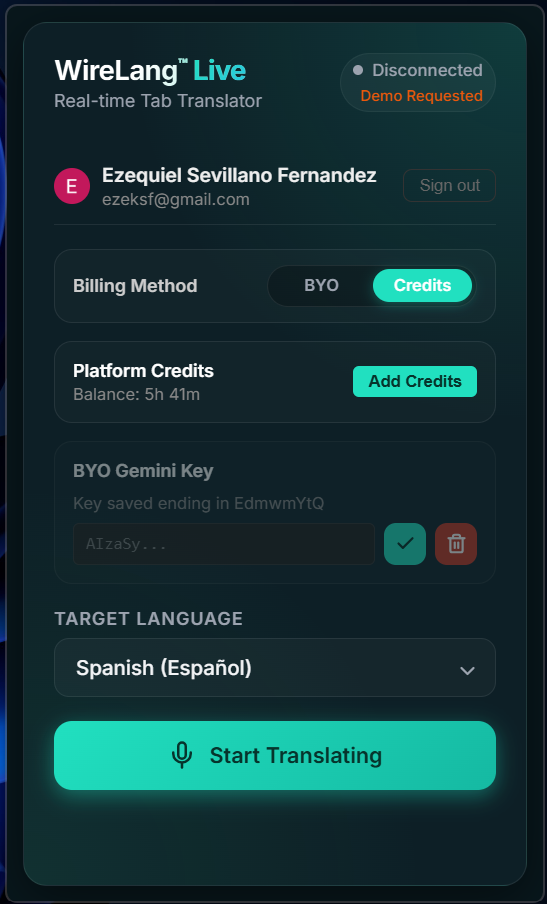
Task: Click the ezeksf@gmail.com email text
Action: [176, 199]
